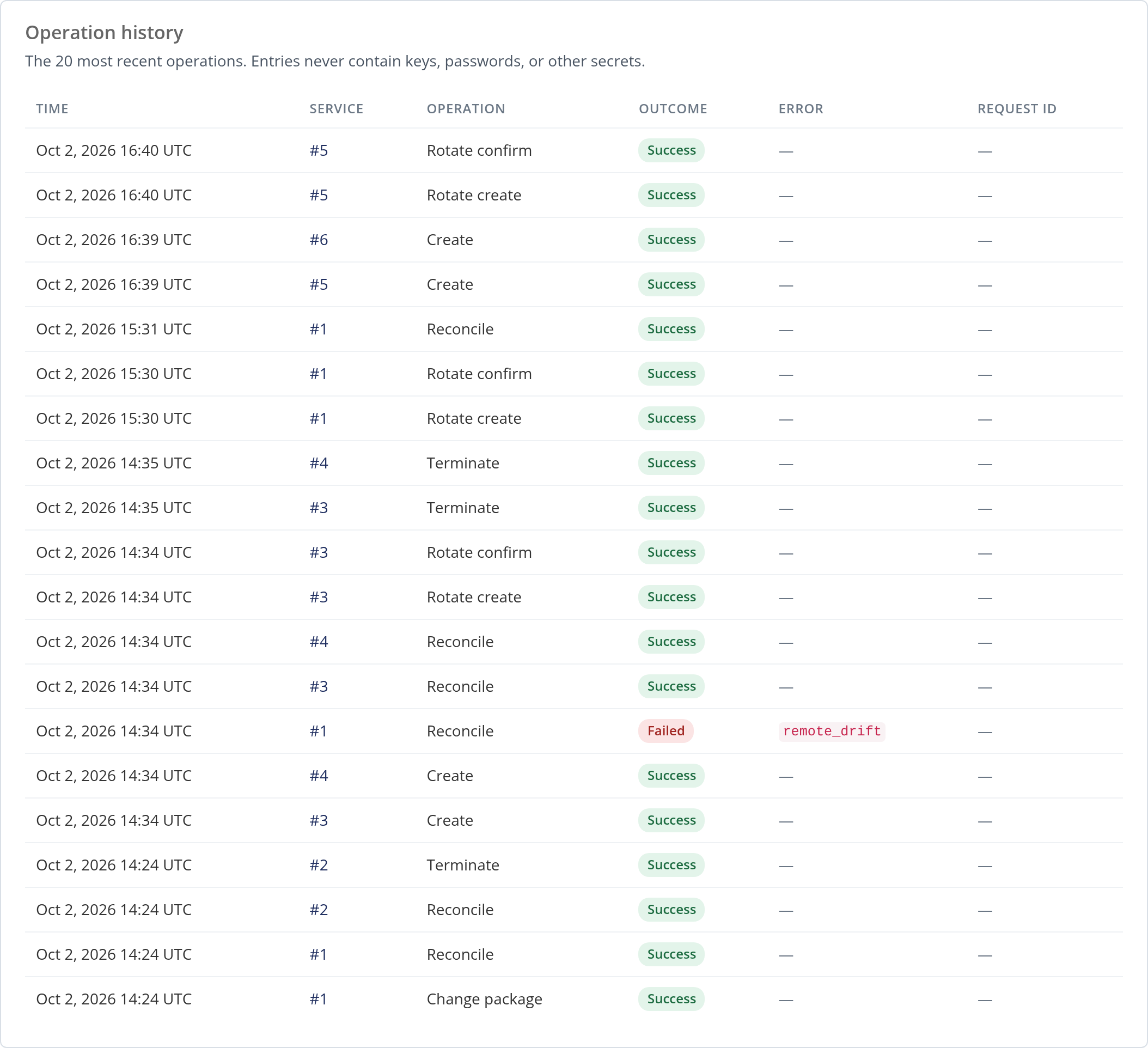This screenshot has width=1148, height=1048.
Task: Click Terminate text in service #4 row
Action: click(x=462, y=463)
